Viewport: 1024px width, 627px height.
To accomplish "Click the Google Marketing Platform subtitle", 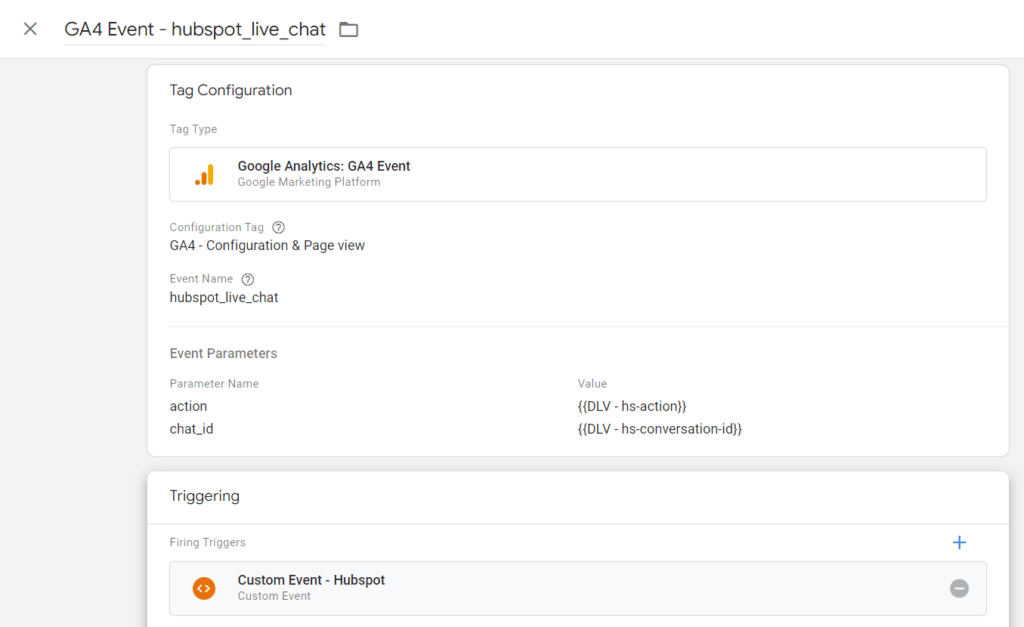I will coord(309,182).
